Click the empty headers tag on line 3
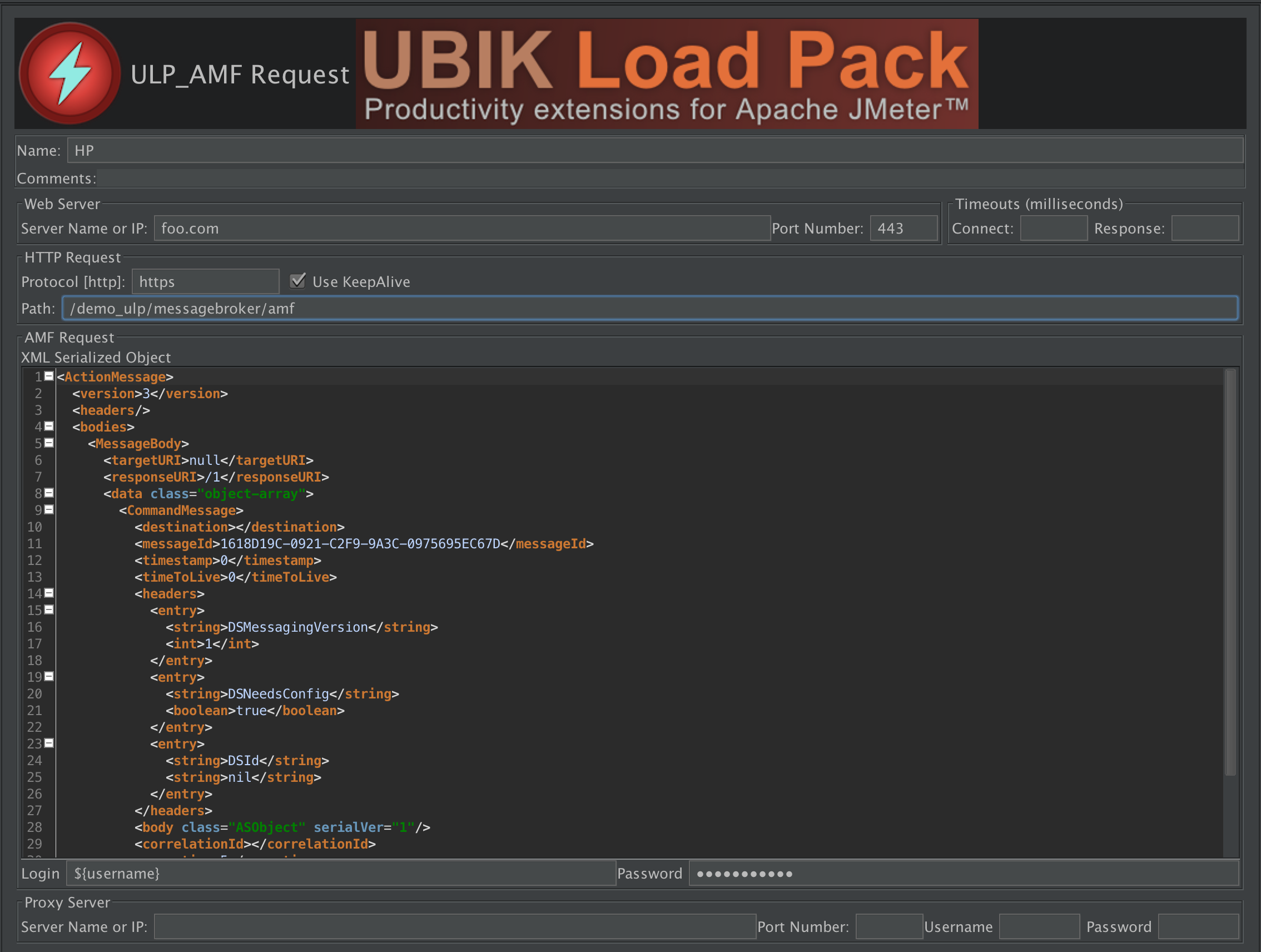 click(111, 410)
